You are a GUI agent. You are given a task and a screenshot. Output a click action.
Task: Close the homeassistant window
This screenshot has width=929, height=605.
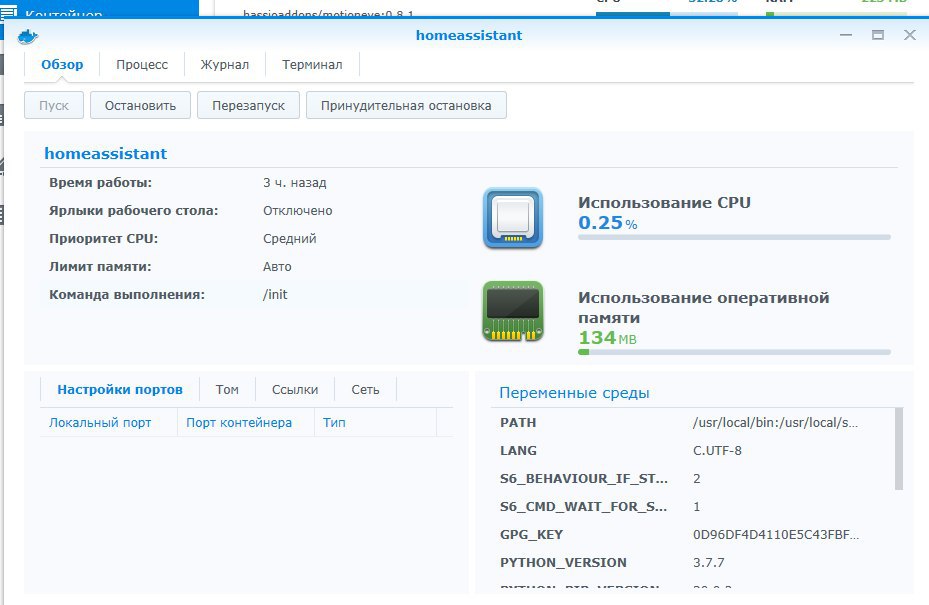click(910, 35)
